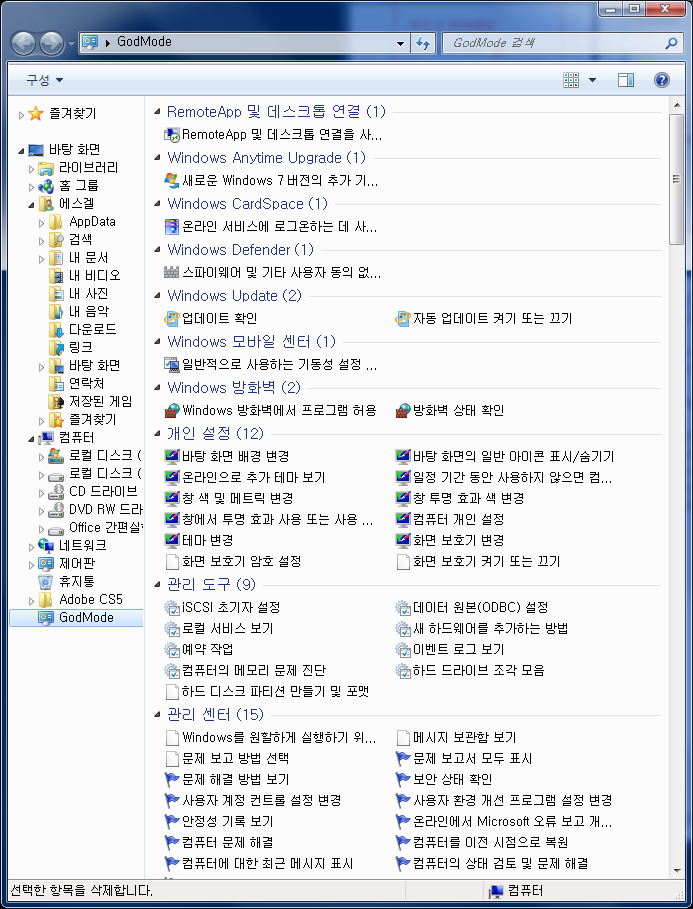Collapse the 관리 도구 (9) group arrow

pos(157,584)
